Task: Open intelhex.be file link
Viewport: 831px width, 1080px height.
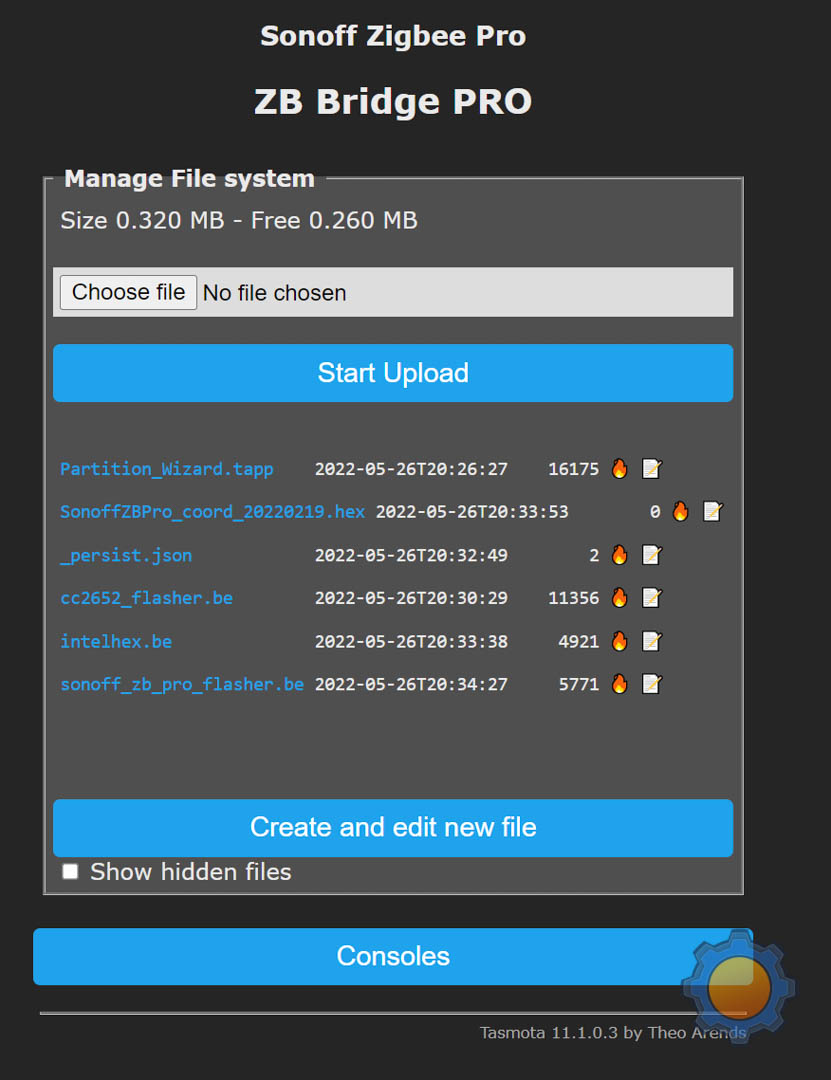Action: 116,641
